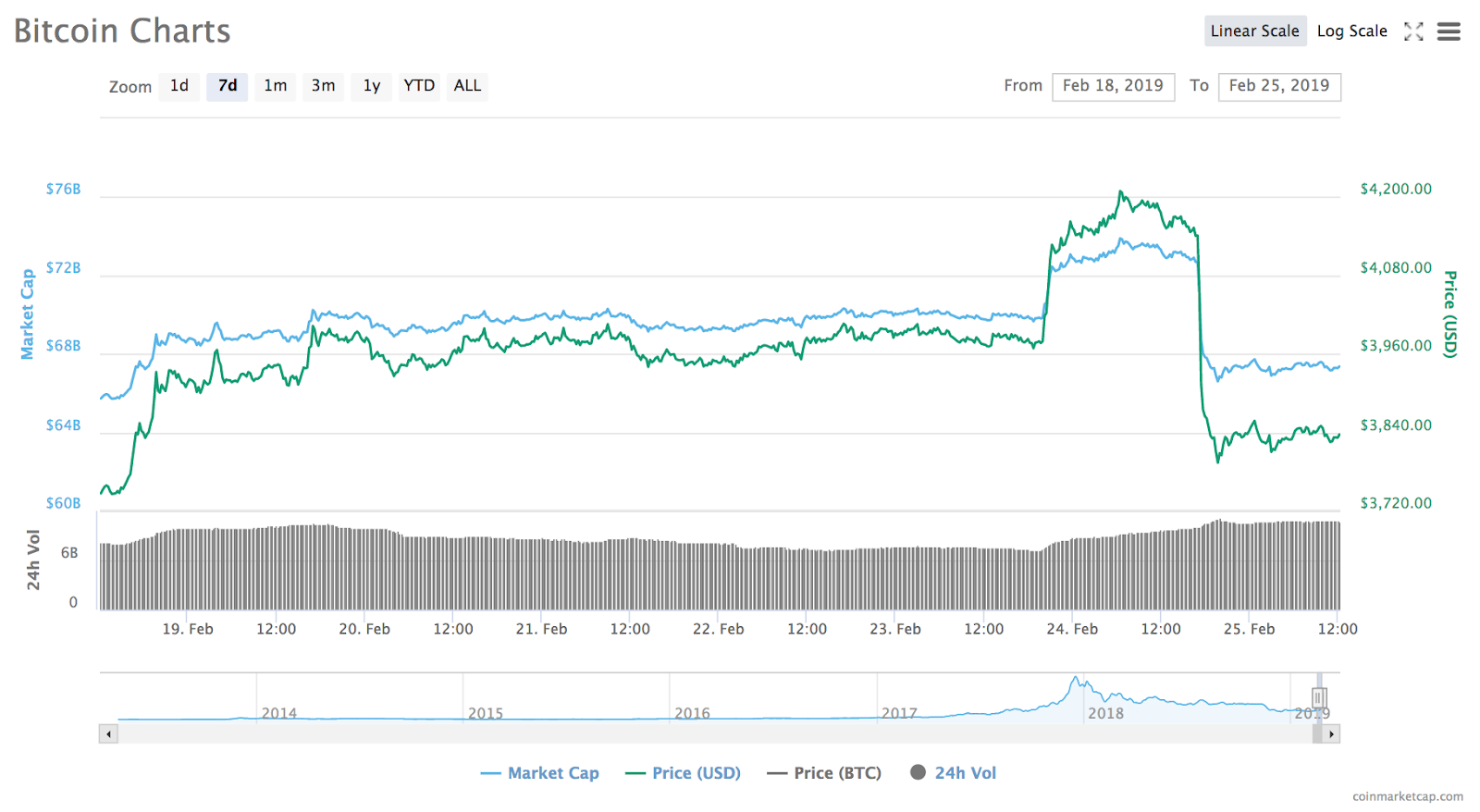
Task: Set zoom range to 1d
Action: (179, 86)
